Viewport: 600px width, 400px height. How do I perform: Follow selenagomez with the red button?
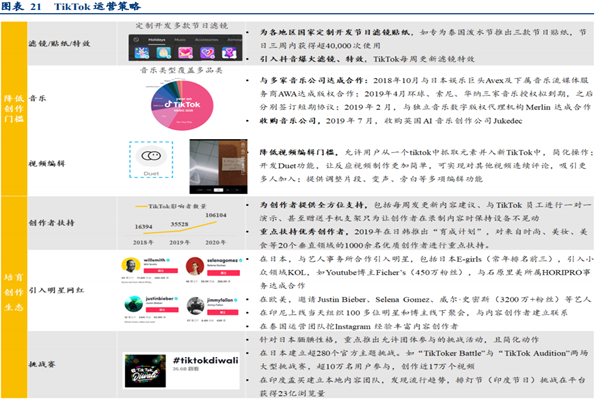pyautogui.click(x=223, y=273)
